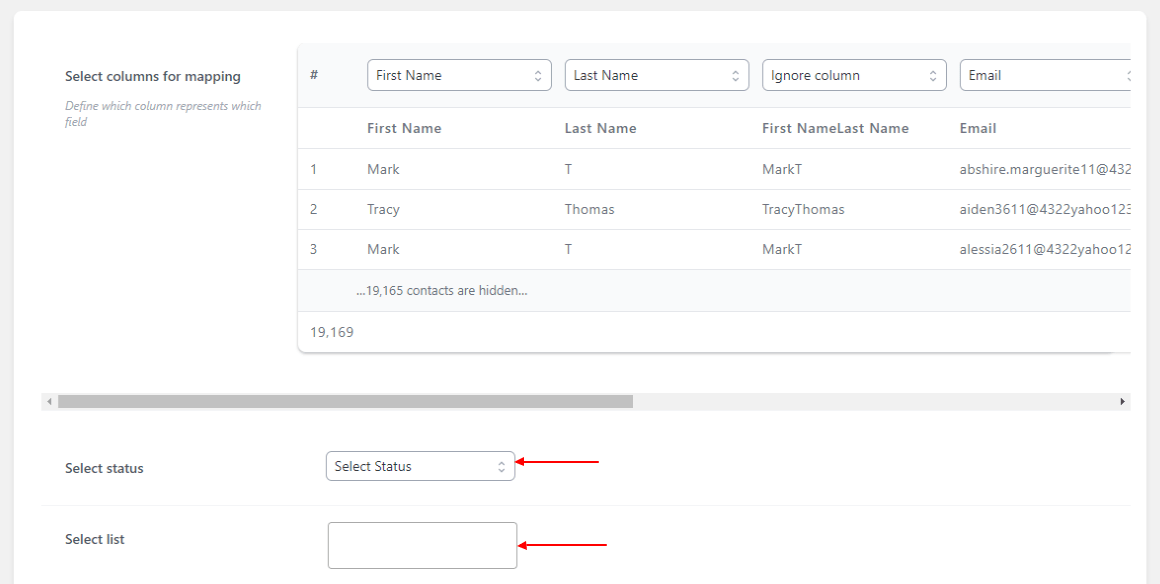
Task: Click the chevron arrows in Select Status dropdown
Action: pos(502,467)
